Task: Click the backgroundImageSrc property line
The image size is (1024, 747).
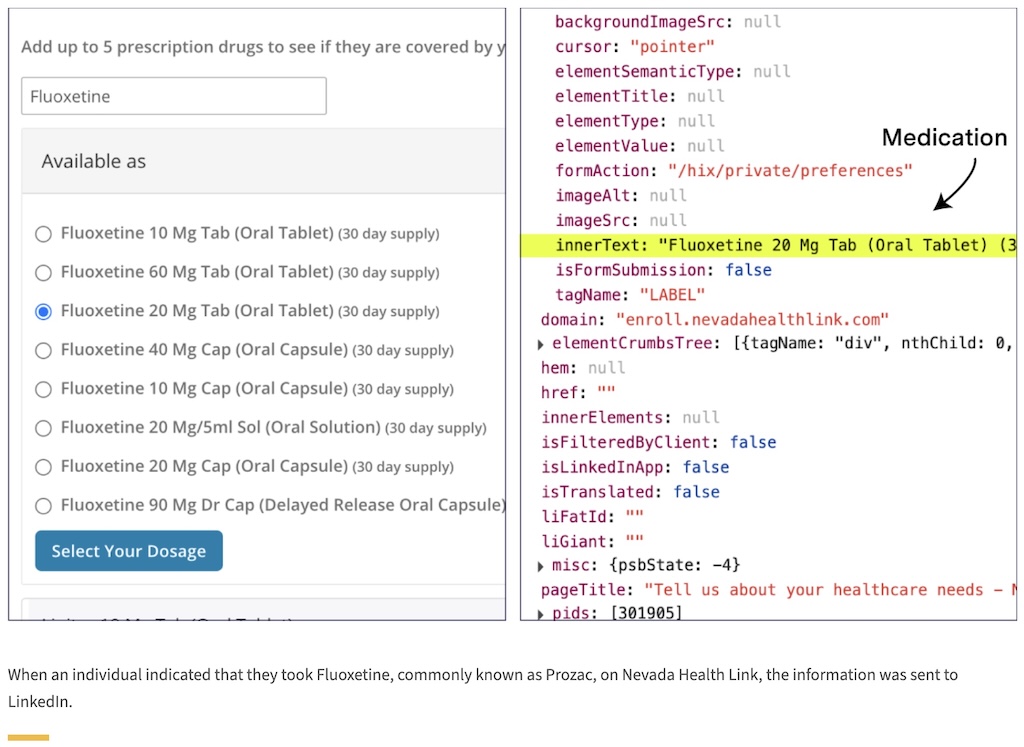Action: (x=668, y=22)
